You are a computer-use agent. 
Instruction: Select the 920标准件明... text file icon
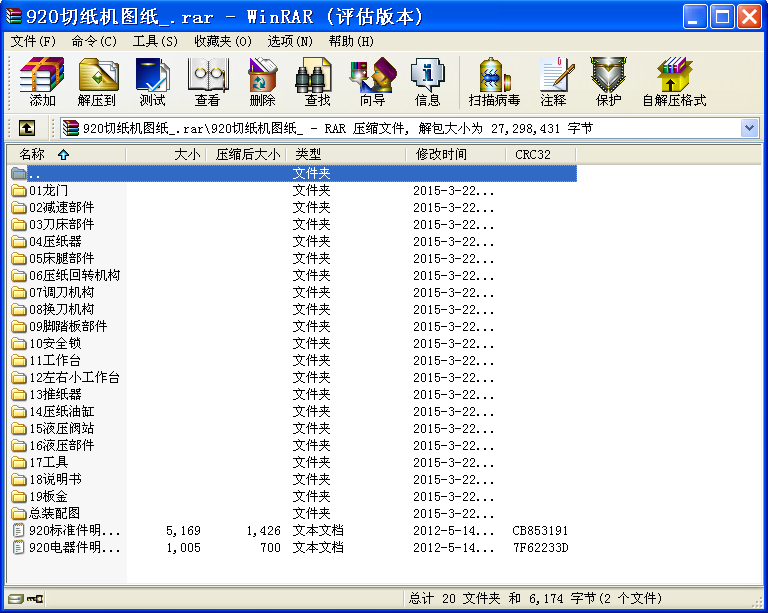(18, 530)
